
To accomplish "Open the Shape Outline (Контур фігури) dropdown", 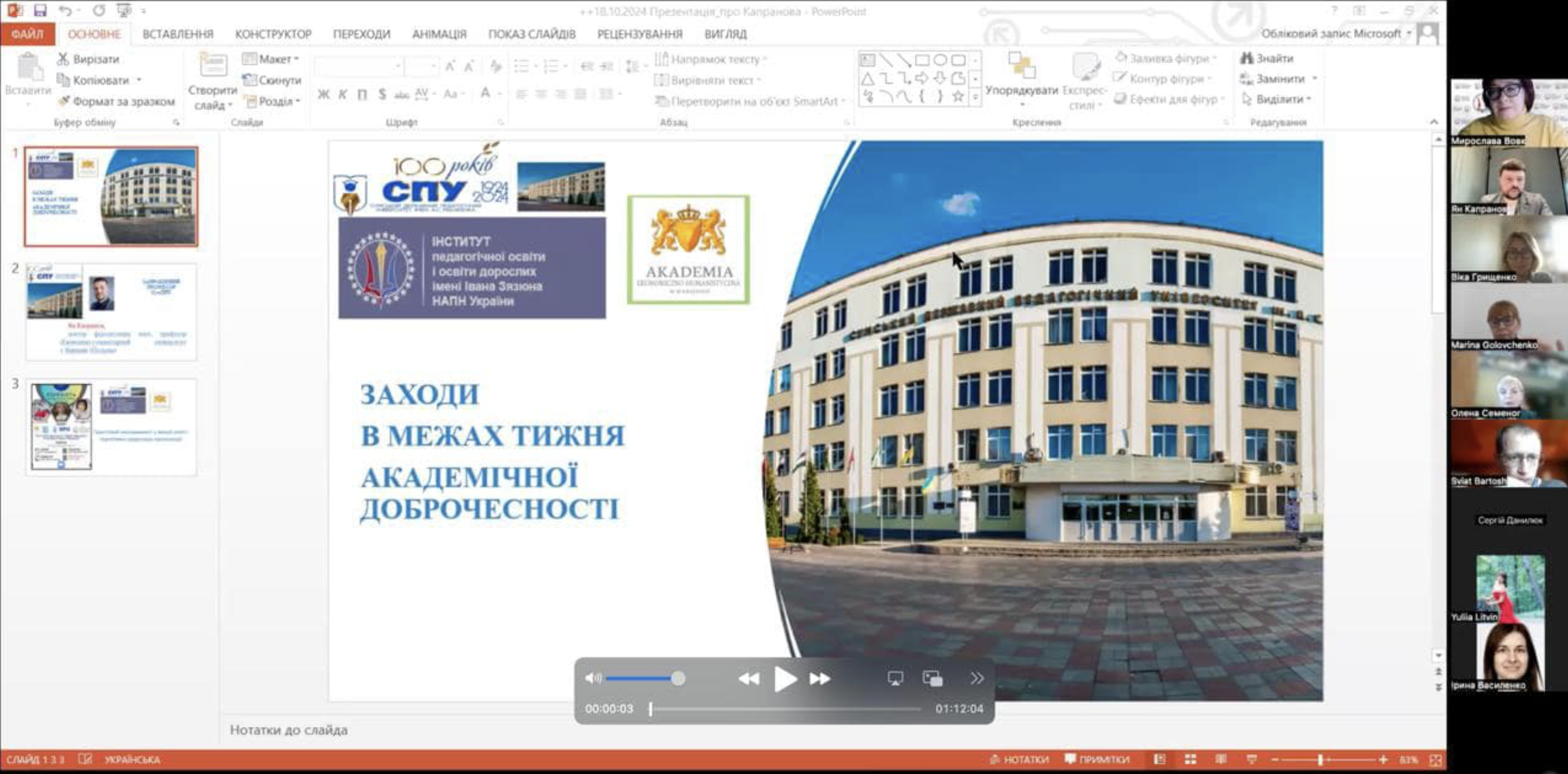I will (1163, 79).
